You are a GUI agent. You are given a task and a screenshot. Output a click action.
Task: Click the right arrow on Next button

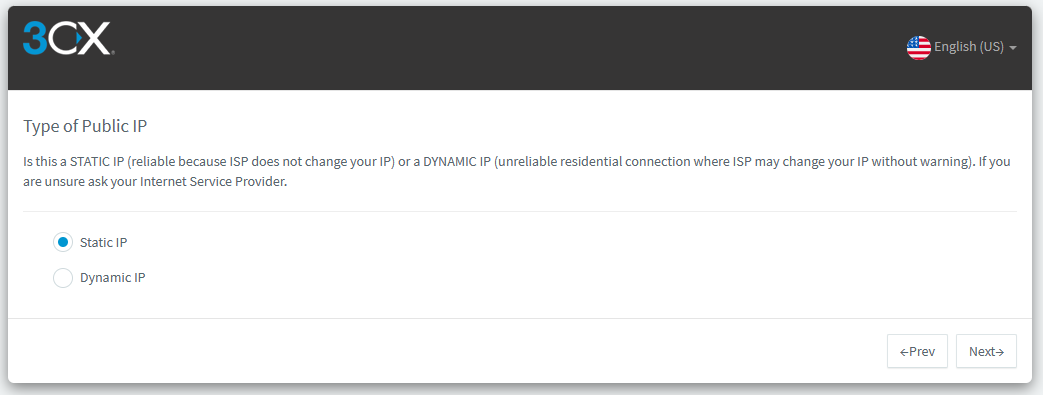coord(1000,352)
